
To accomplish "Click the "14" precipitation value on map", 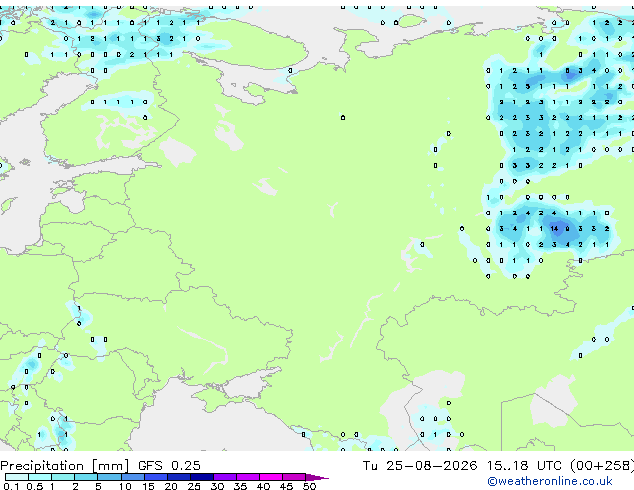I will click(x=554, y=229).
